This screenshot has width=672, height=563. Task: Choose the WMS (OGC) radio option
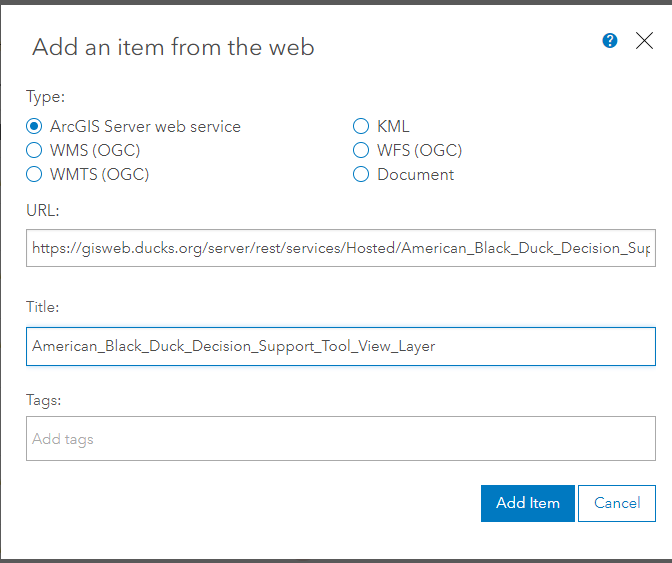34,151
